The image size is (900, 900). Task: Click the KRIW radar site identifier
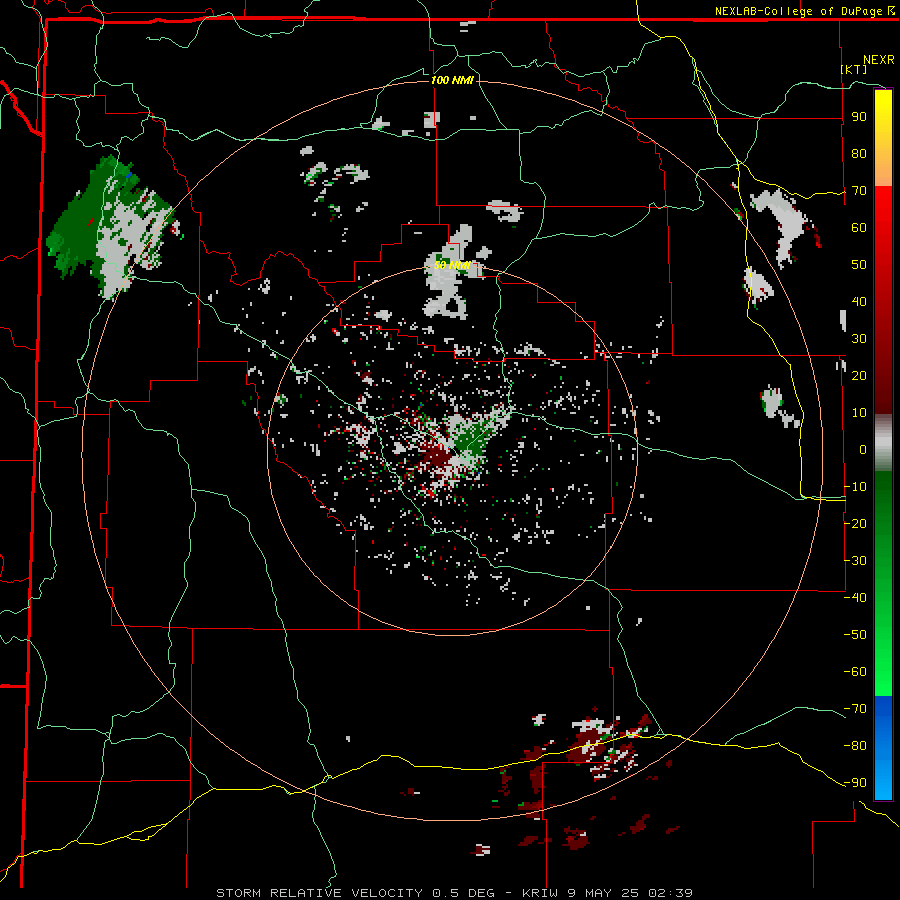tap(540, 893)
